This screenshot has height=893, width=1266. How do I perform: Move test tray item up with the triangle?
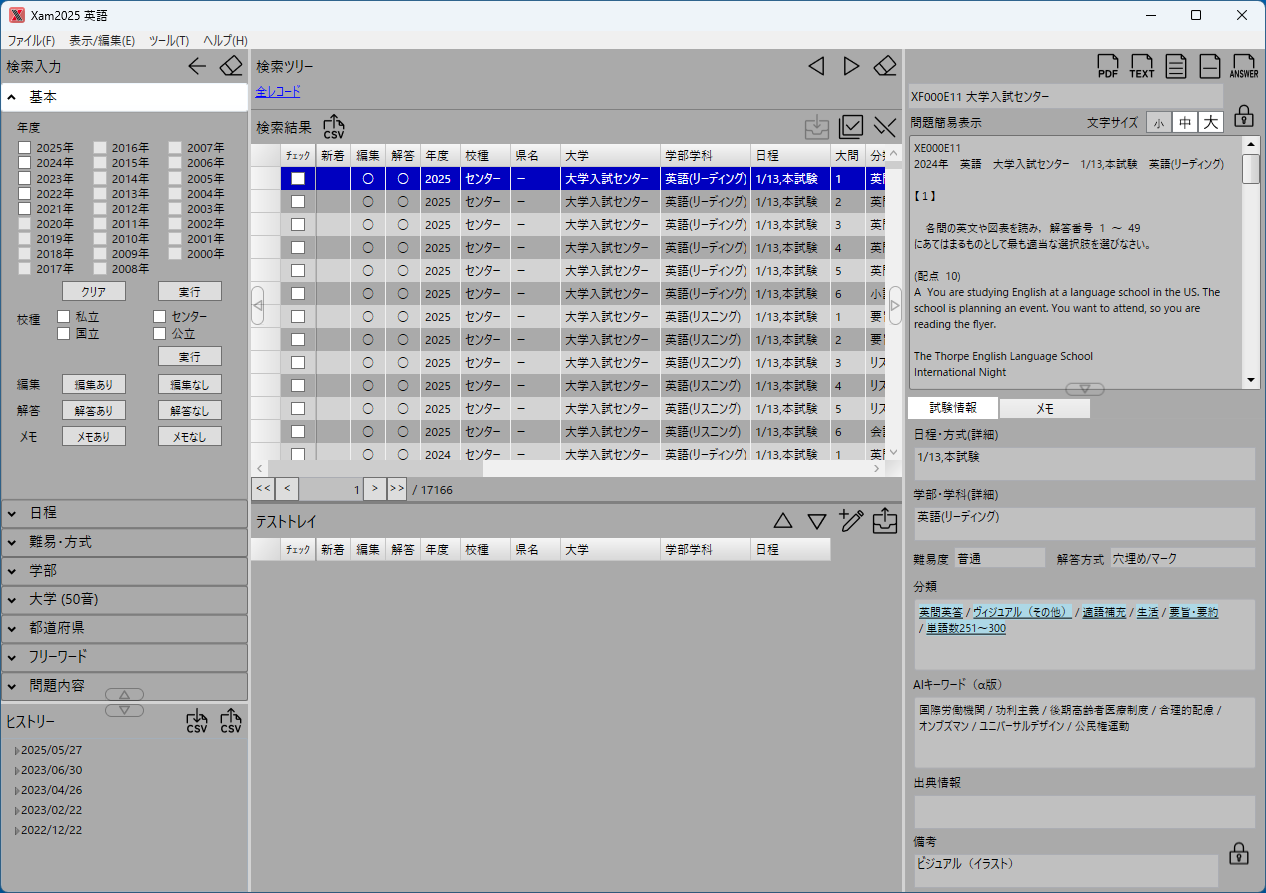tap(783, 521)
